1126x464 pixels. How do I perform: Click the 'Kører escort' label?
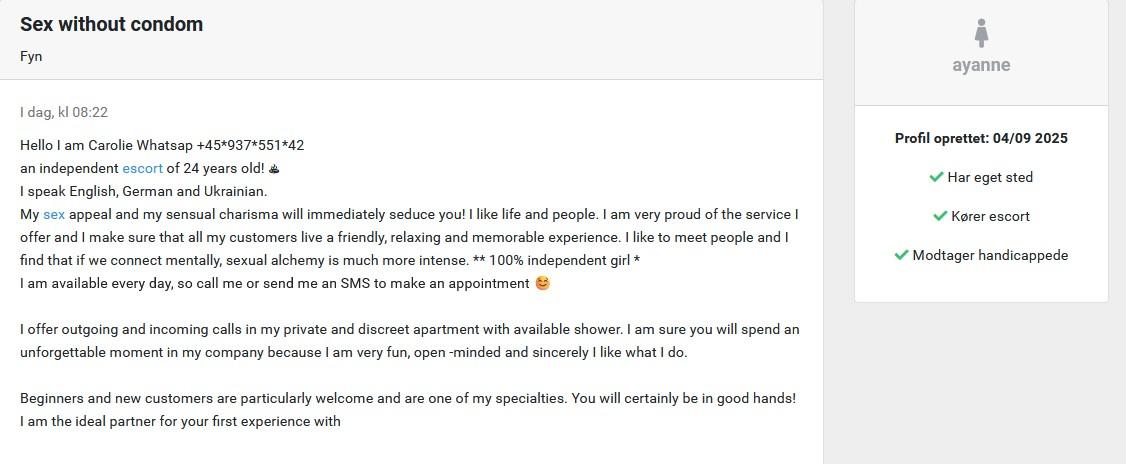coord(989,216)
